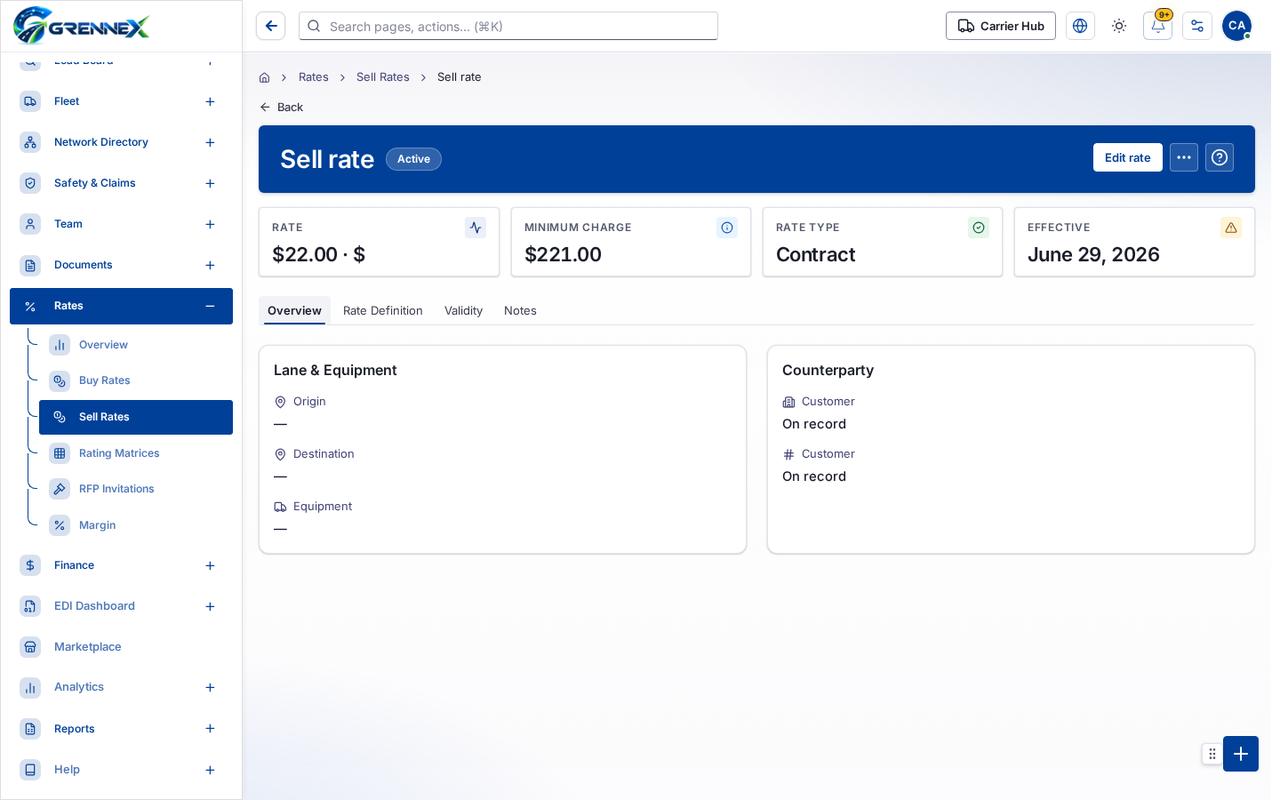This screenshot has height=800, width=1280.
Task: Click the back arrow button in top bar
Action: (x=271, y=26)
